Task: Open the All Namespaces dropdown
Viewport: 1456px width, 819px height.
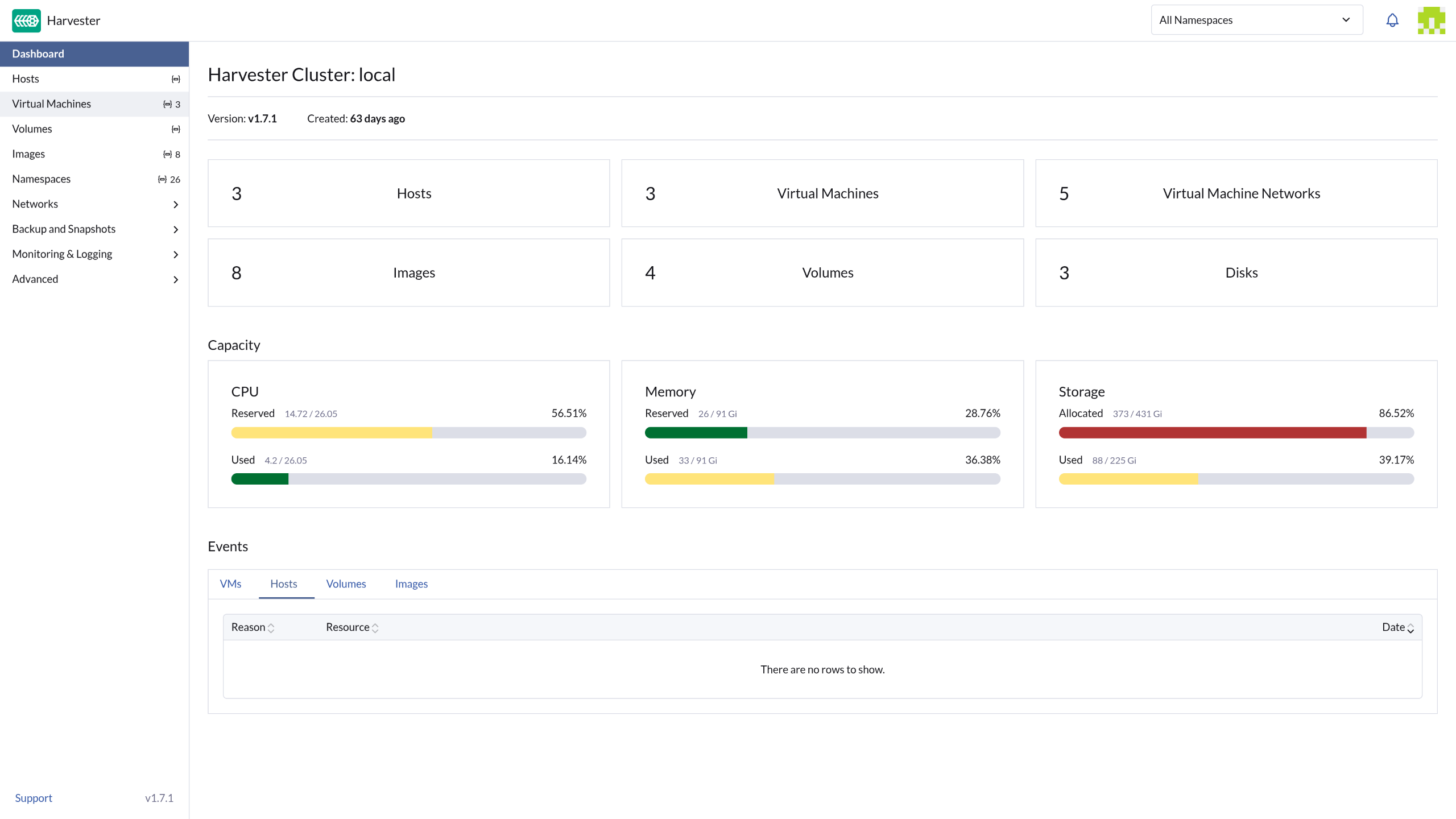Action: 1257,20
